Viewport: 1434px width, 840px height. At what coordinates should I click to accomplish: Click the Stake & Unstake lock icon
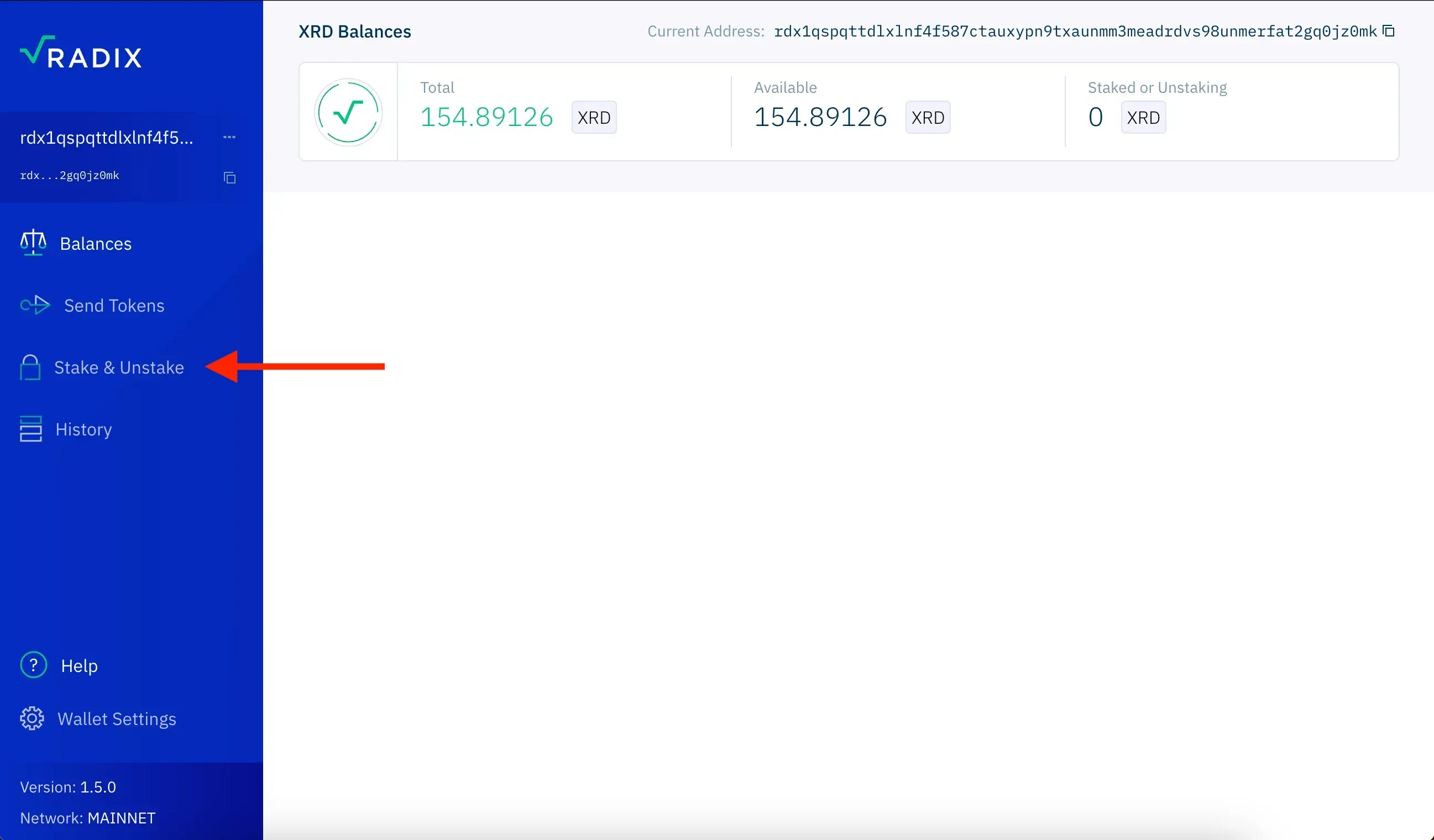coord(30,368)
